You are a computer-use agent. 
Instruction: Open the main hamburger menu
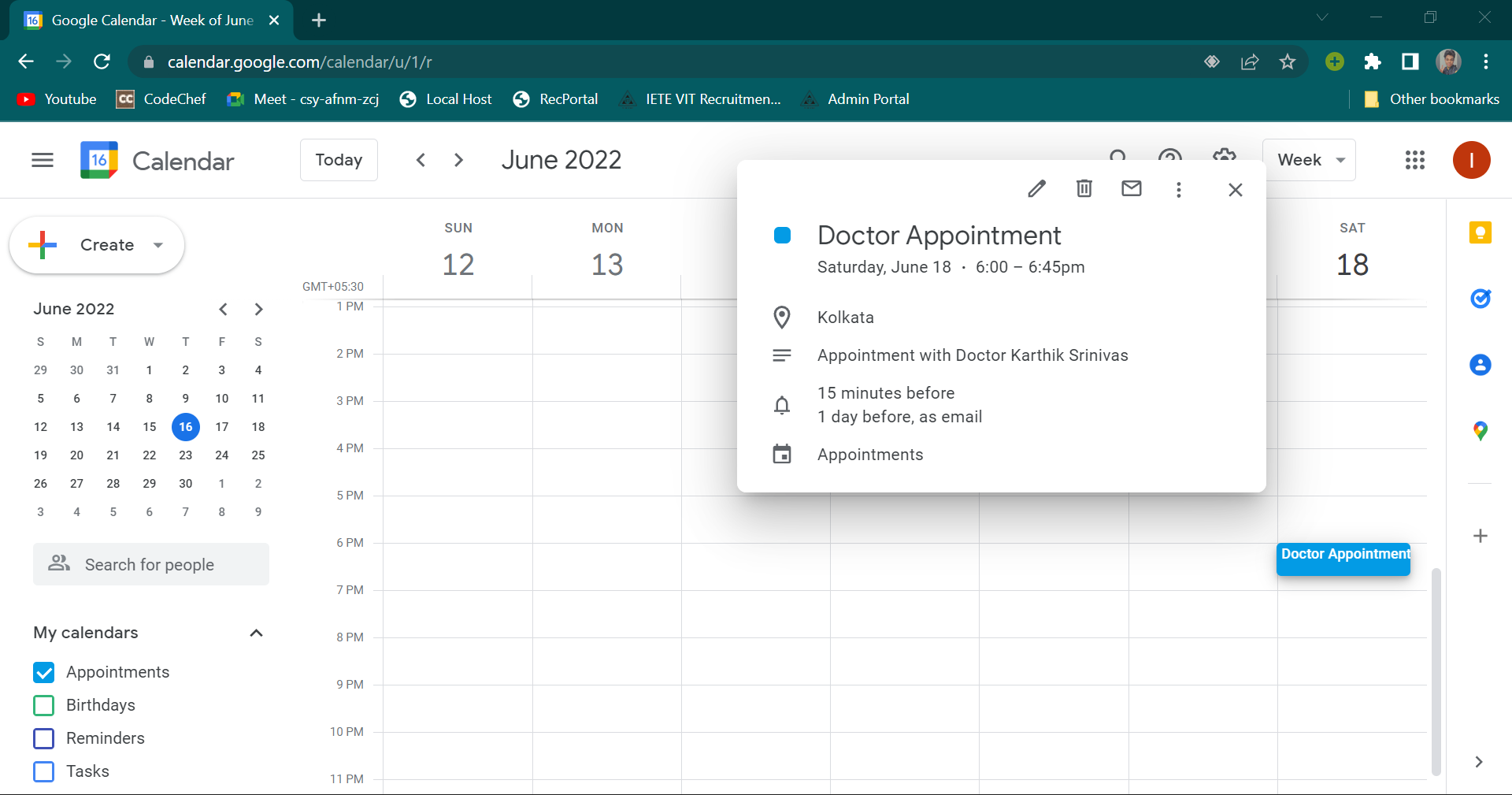(42, 159)
